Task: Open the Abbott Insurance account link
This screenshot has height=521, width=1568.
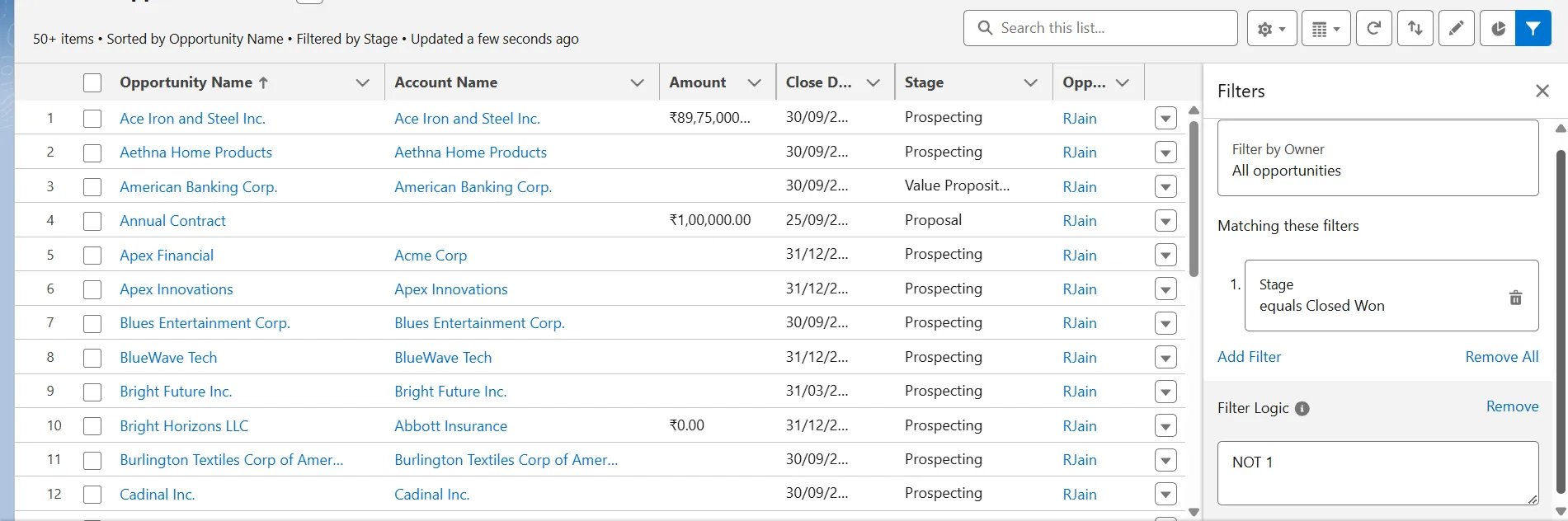Action: click(x=450, y=426)
